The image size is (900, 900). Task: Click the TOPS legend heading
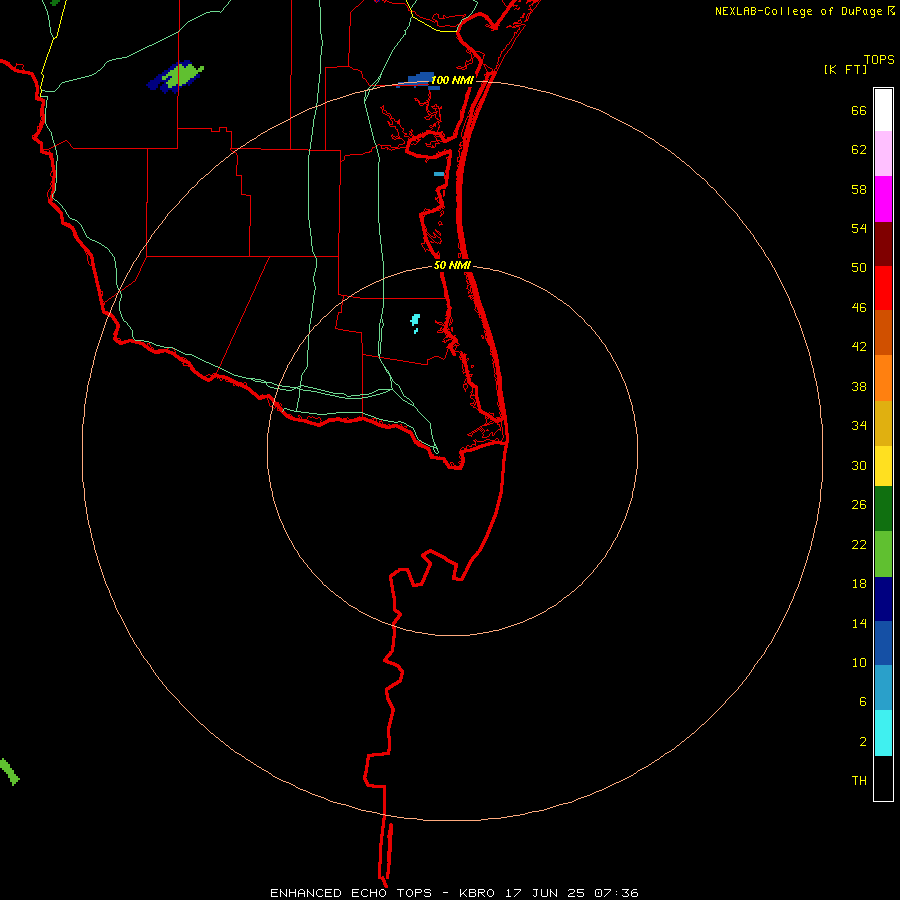click(879, 59)
